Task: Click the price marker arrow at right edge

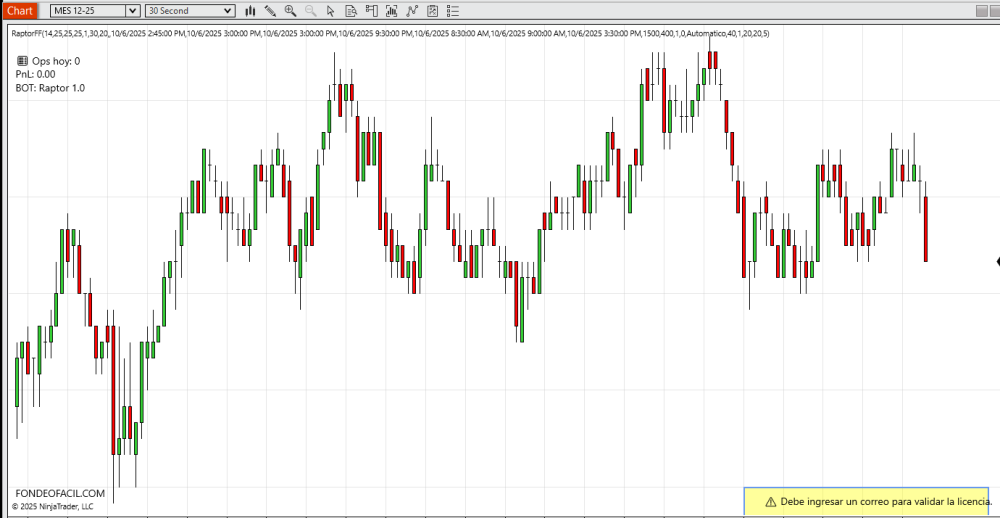Action: (997, 262)
